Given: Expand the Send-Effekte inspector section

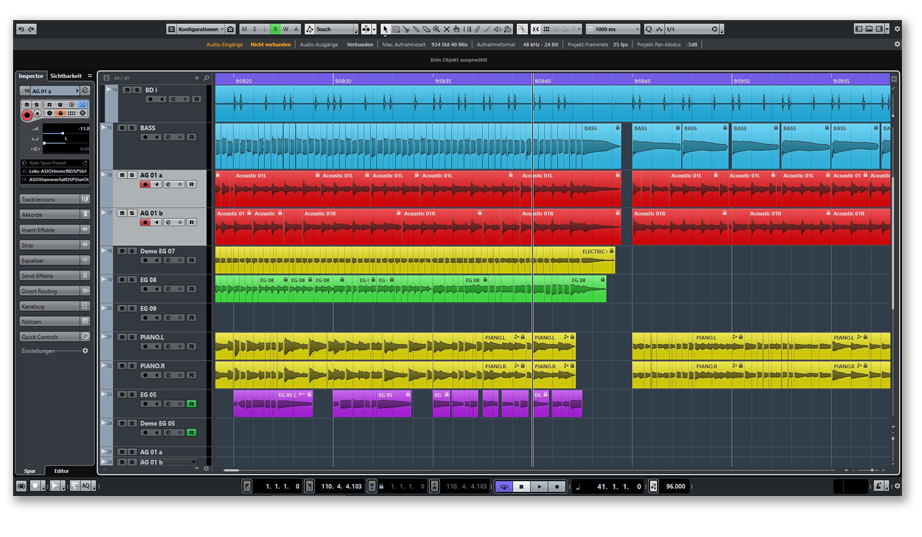Looking at the screenshot, I should [54, 276].
